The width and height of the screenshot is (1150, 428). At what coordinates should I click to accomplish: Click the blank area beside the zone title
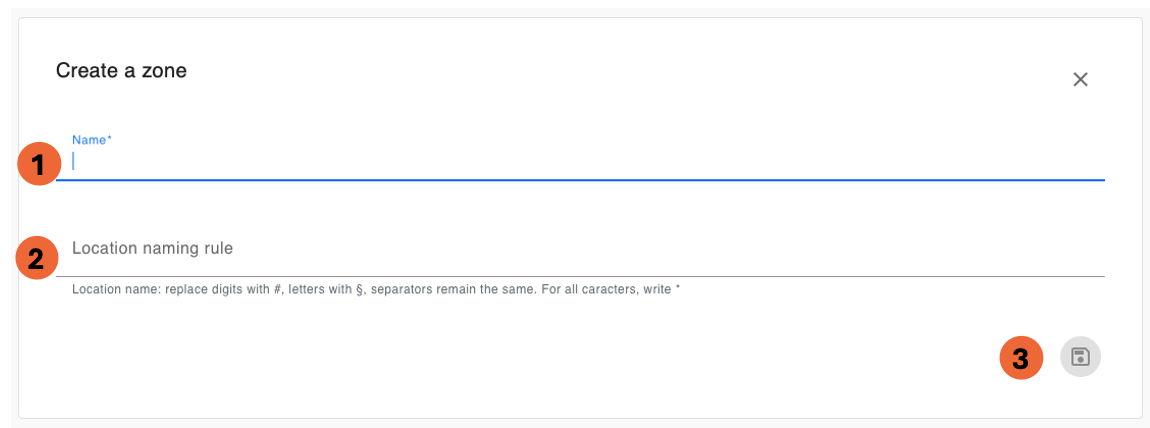click(623, 71)
